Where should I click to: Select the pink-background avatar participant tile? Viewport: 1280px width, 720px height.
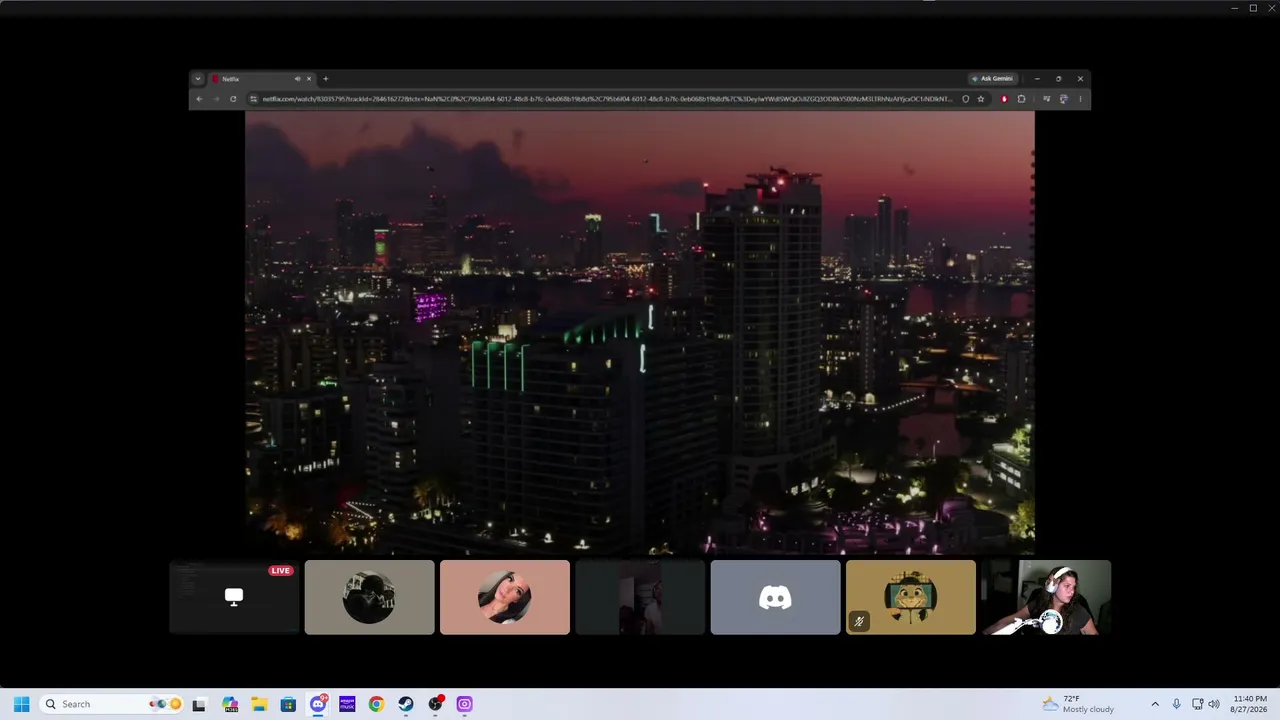click(505, 597)
